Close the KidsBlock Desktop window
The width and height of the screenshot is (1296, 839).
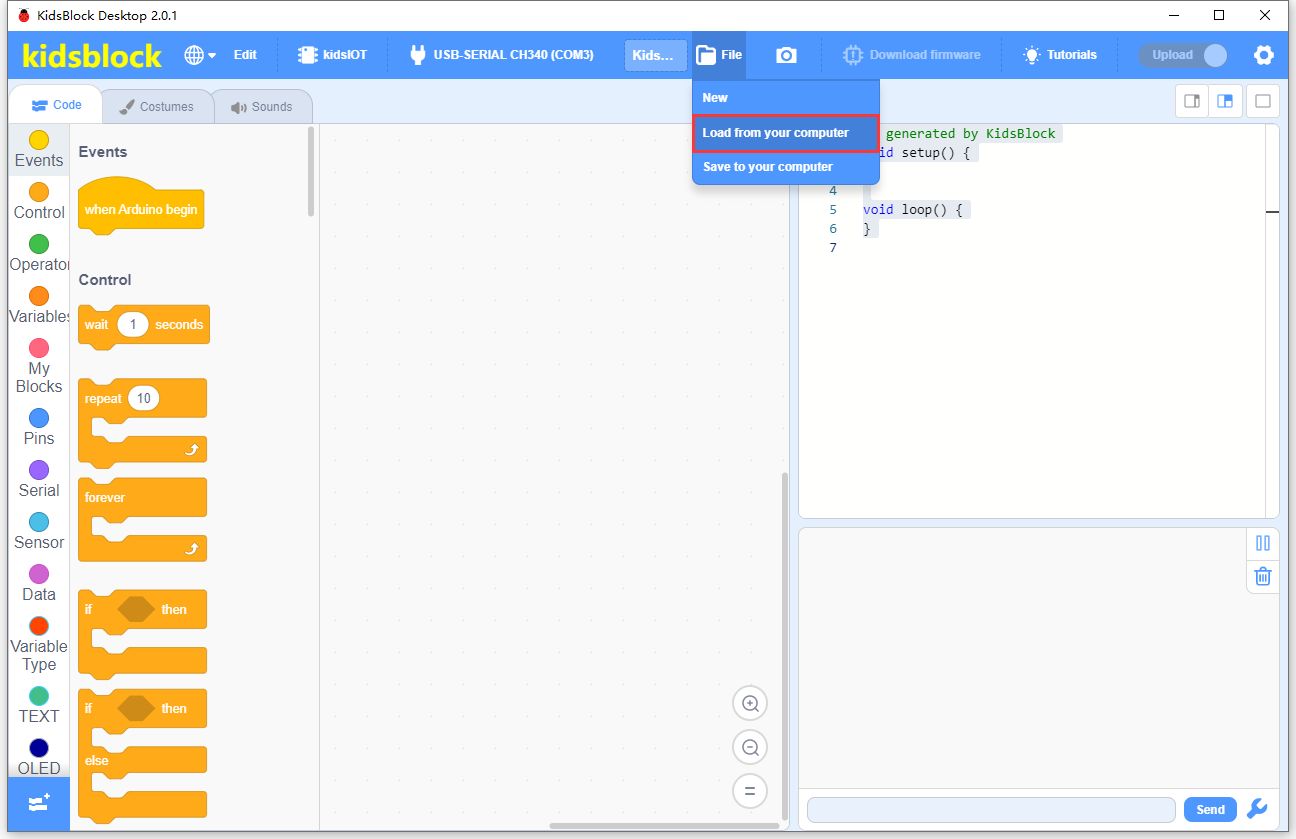point(1265,15)
